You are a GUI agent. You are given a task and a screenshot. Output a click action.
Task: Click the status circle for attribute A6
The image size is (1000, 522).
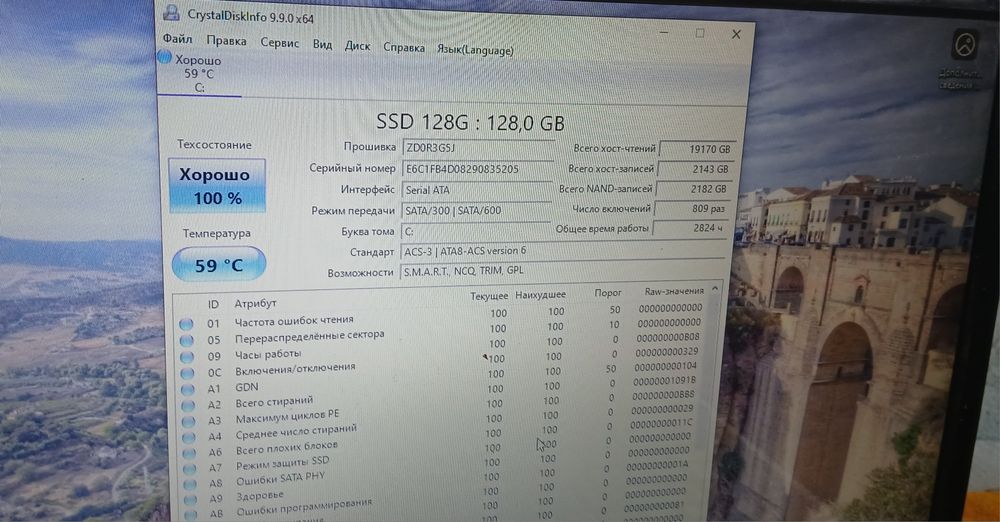[189, 454]
